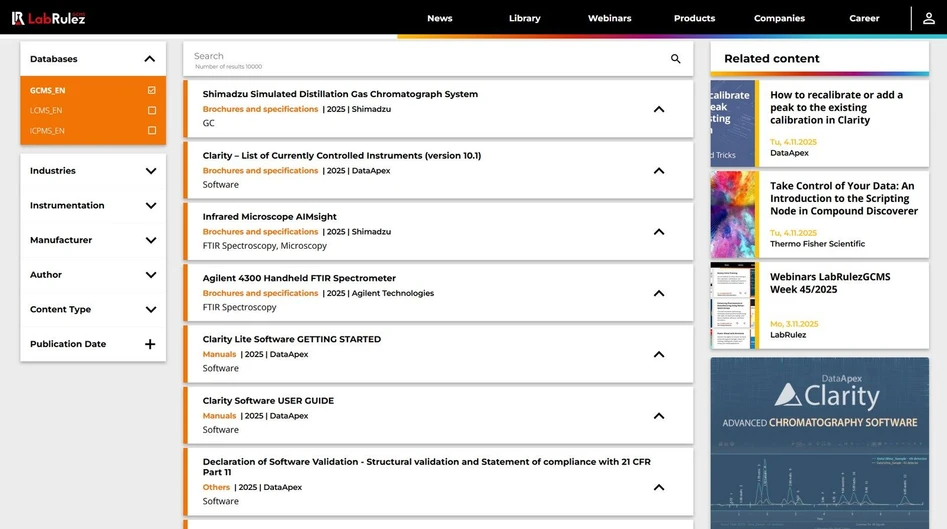Expand the Author filter
The height and width of the screenshot is (529, 947).
(150, 275)
